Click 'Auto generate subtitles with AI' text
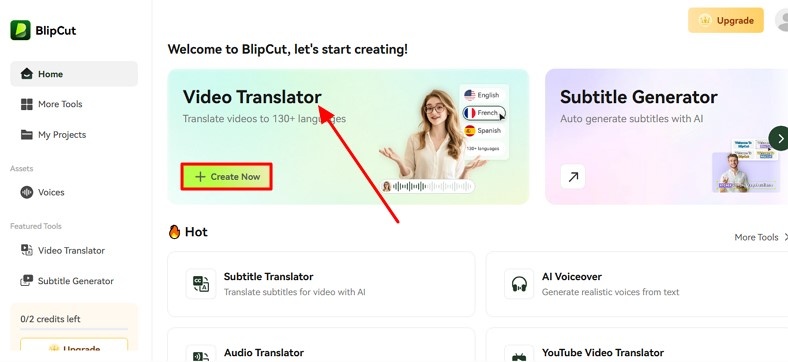Image resolution: width=788 pixels, height=362 pixels. [632, 119]
